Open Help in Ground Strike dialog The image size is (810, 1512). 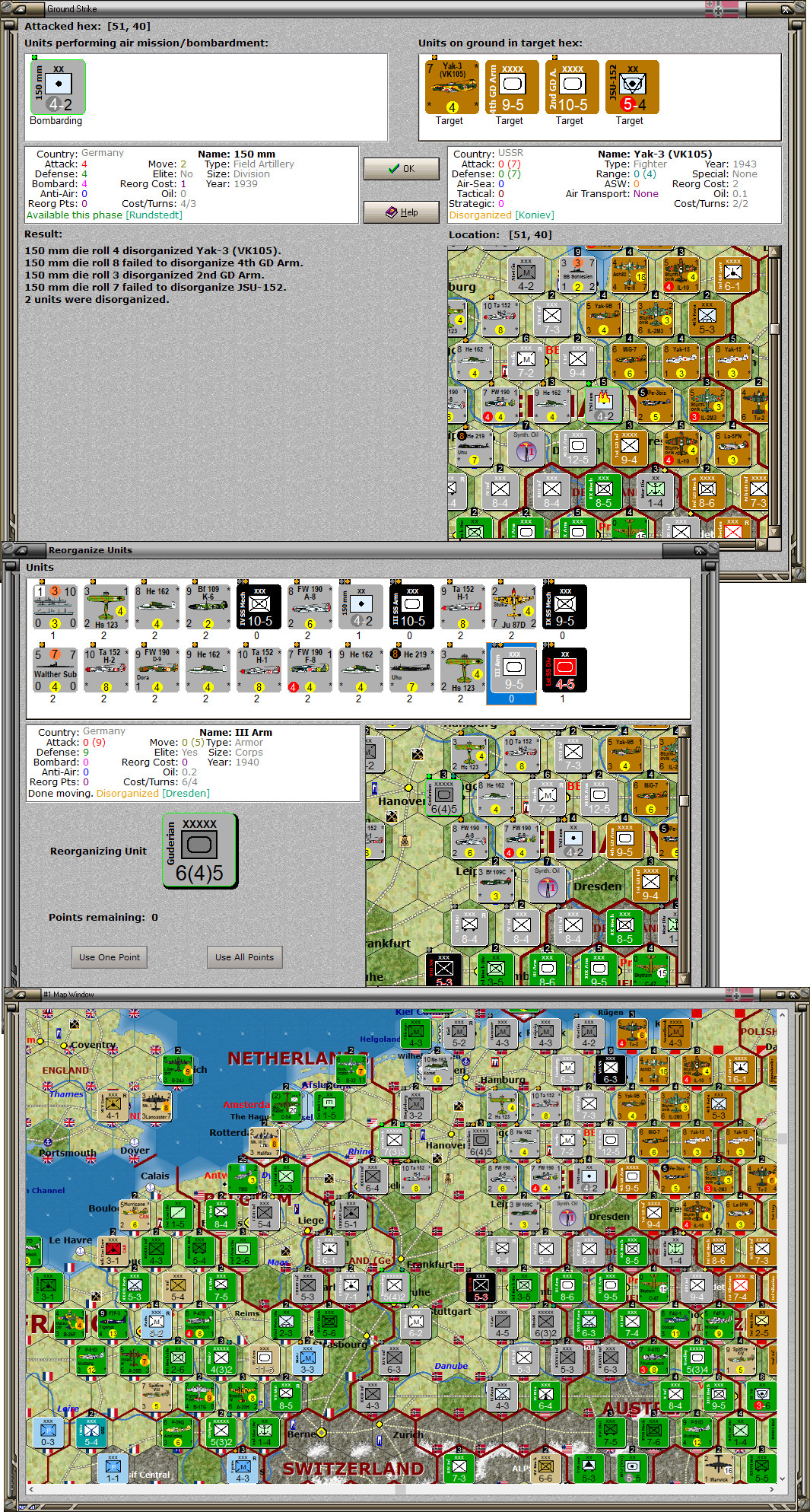pyautogui.click(x=401, y=212)
